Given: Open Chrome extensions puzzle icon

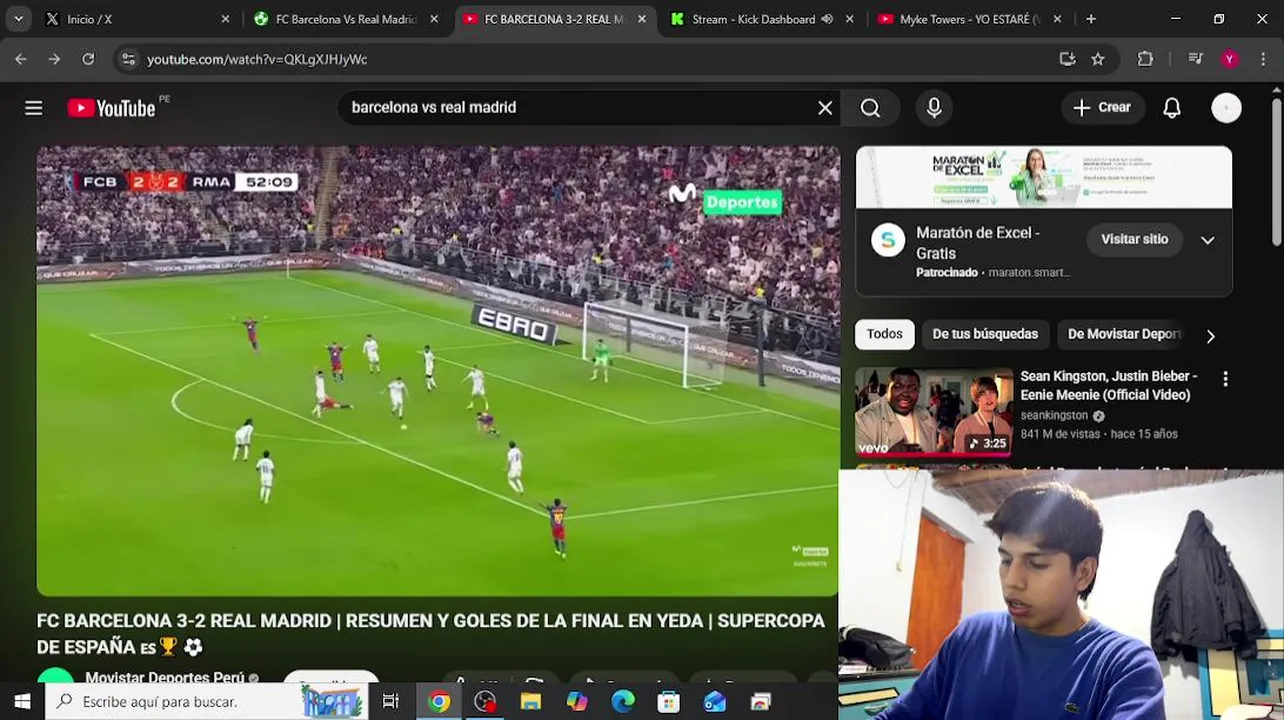Looking at the screenshot, I should tap(1146, 59).
